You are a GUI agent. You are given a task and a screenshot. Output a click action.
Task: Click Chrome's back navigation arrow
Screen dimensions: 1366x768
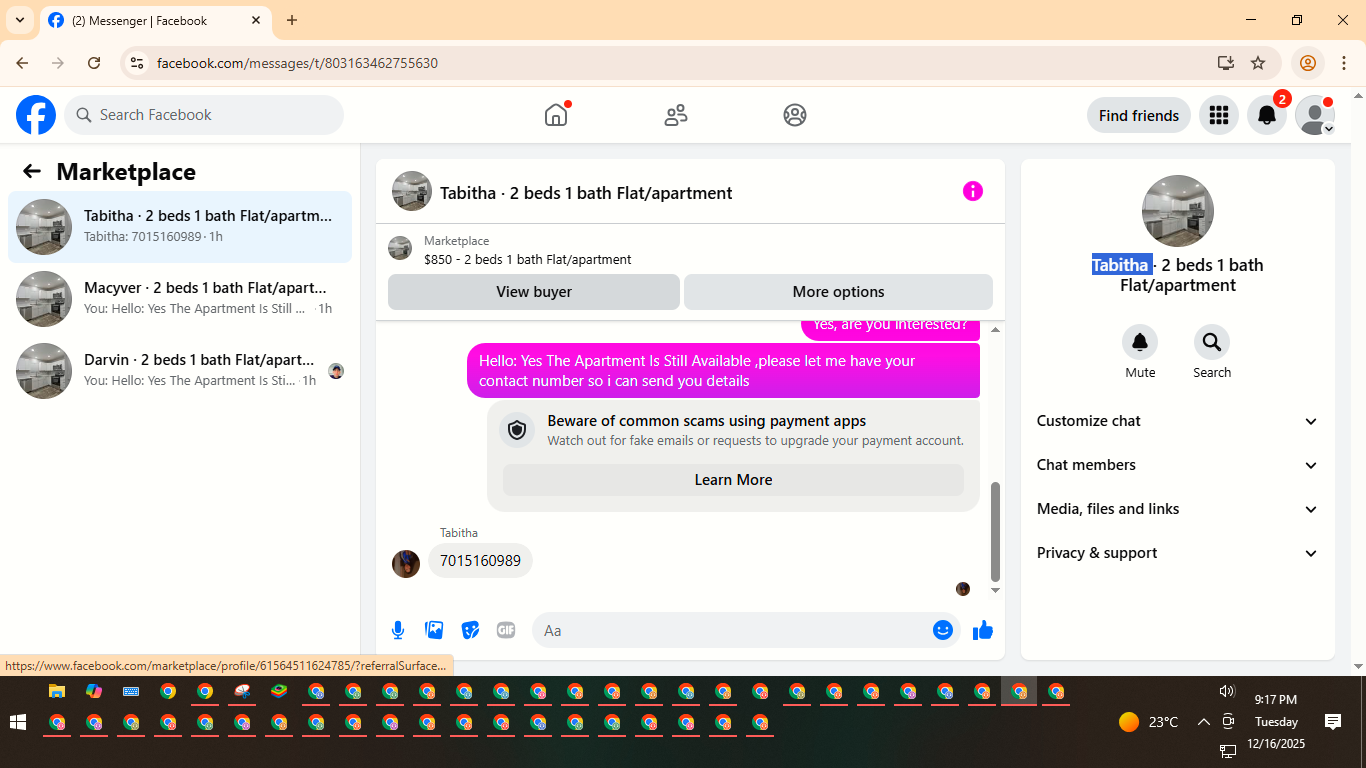click(22, 63)
